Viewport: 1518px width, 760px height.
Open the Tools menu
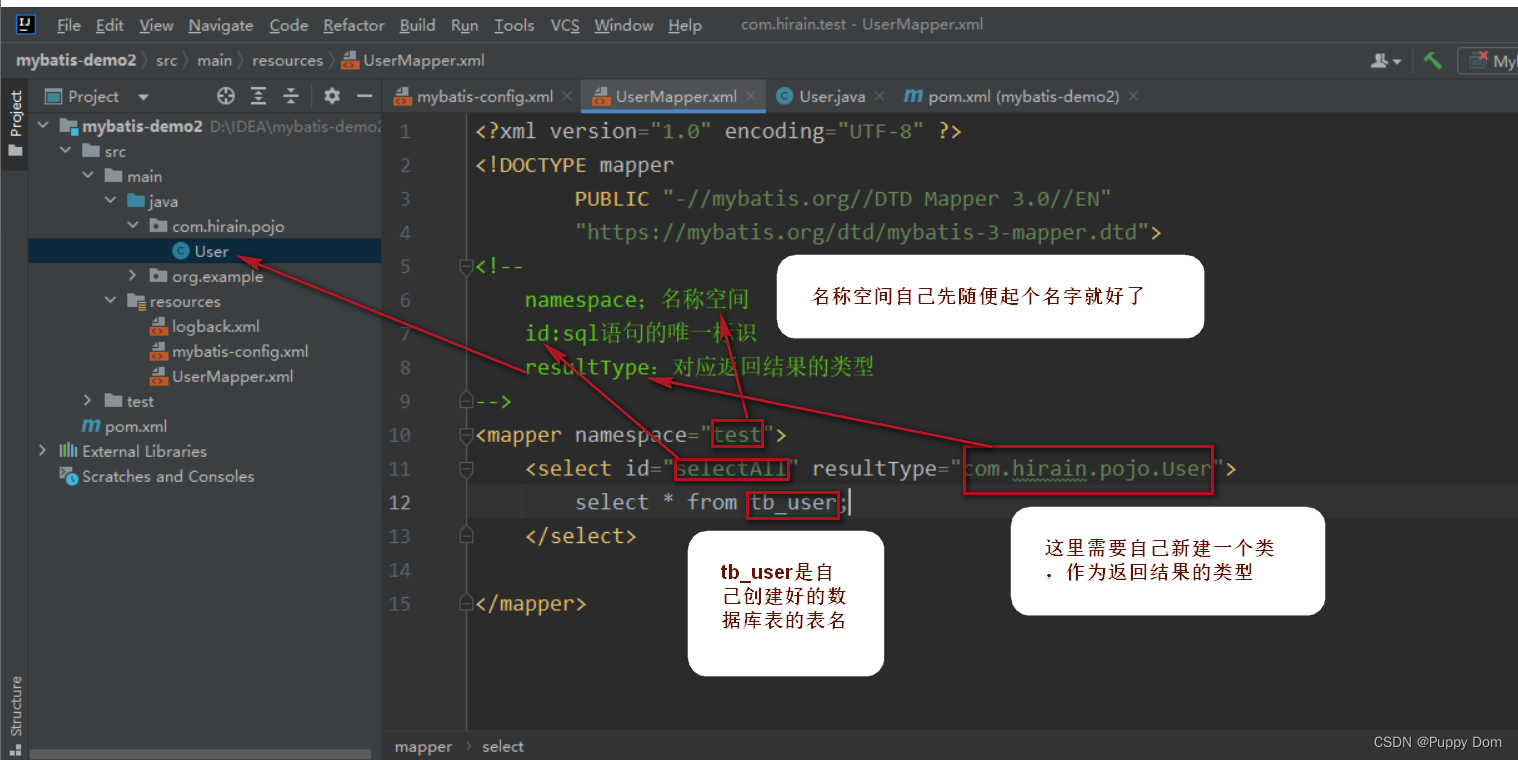514,25
